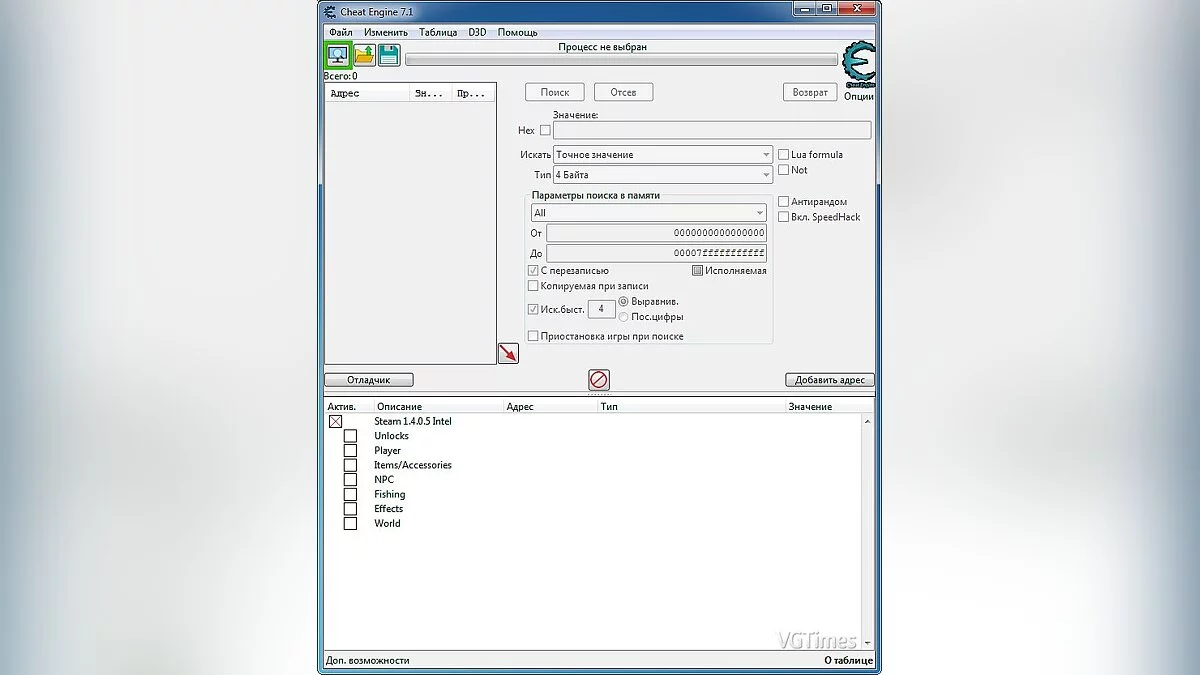Click the open file folder icon
The width and height of the screenshot is (1200, 675).
point(364,56)
